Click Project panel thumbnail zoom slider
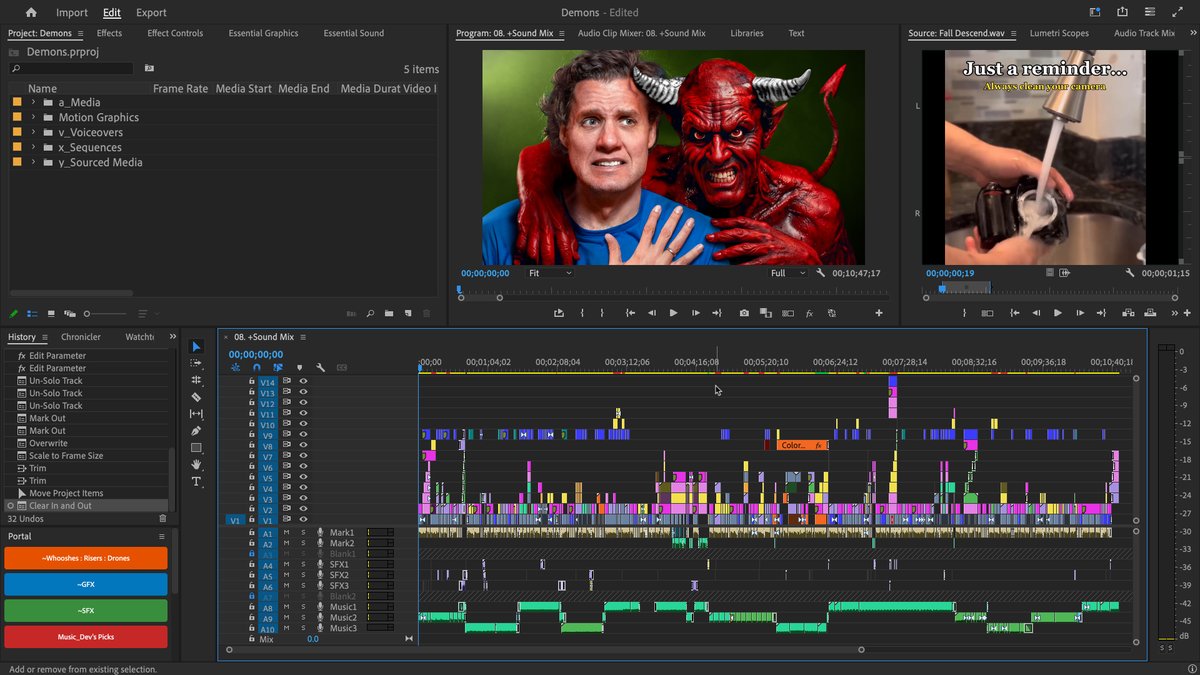The width and height of the screenshot is (1200, 675). (x=104, y=314)
